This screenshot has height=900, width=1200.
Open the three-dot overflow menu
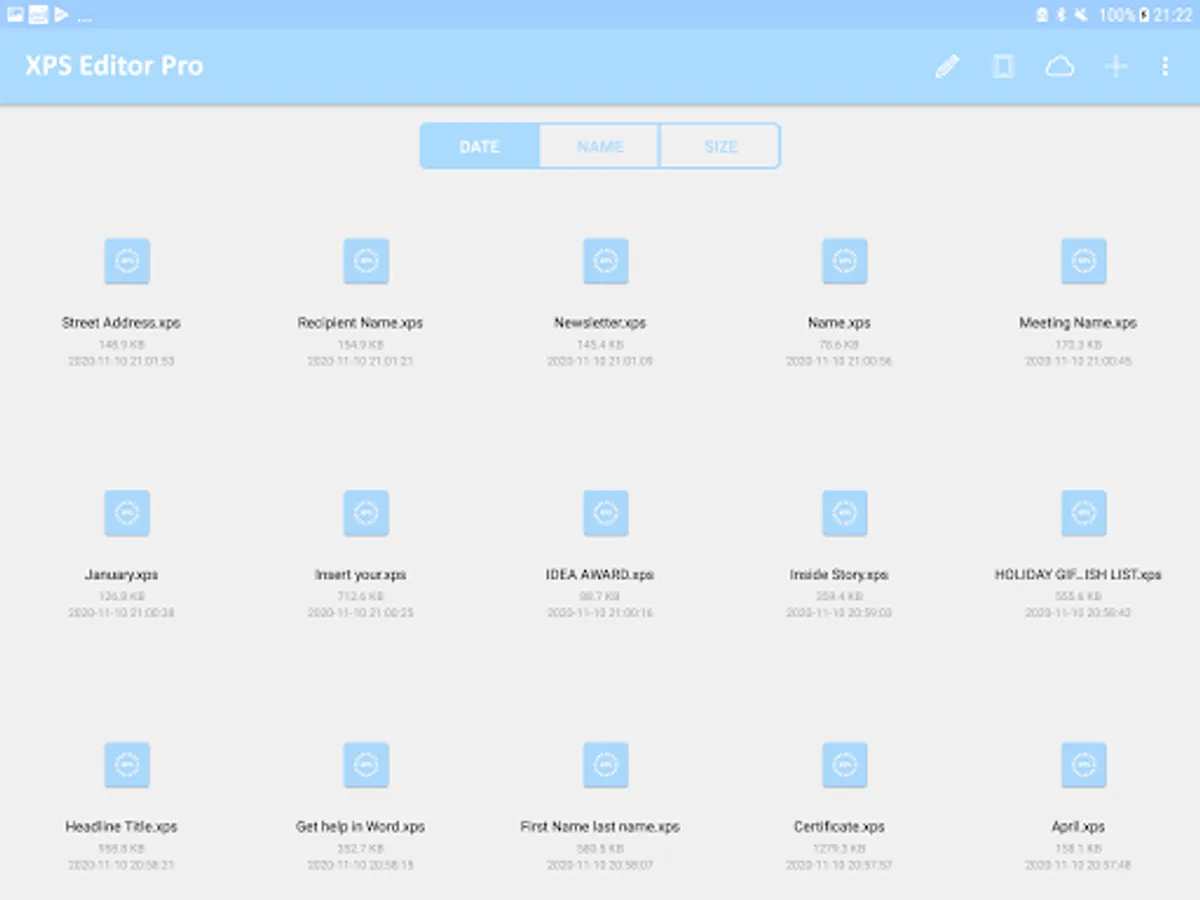(x=1165, y=66)
